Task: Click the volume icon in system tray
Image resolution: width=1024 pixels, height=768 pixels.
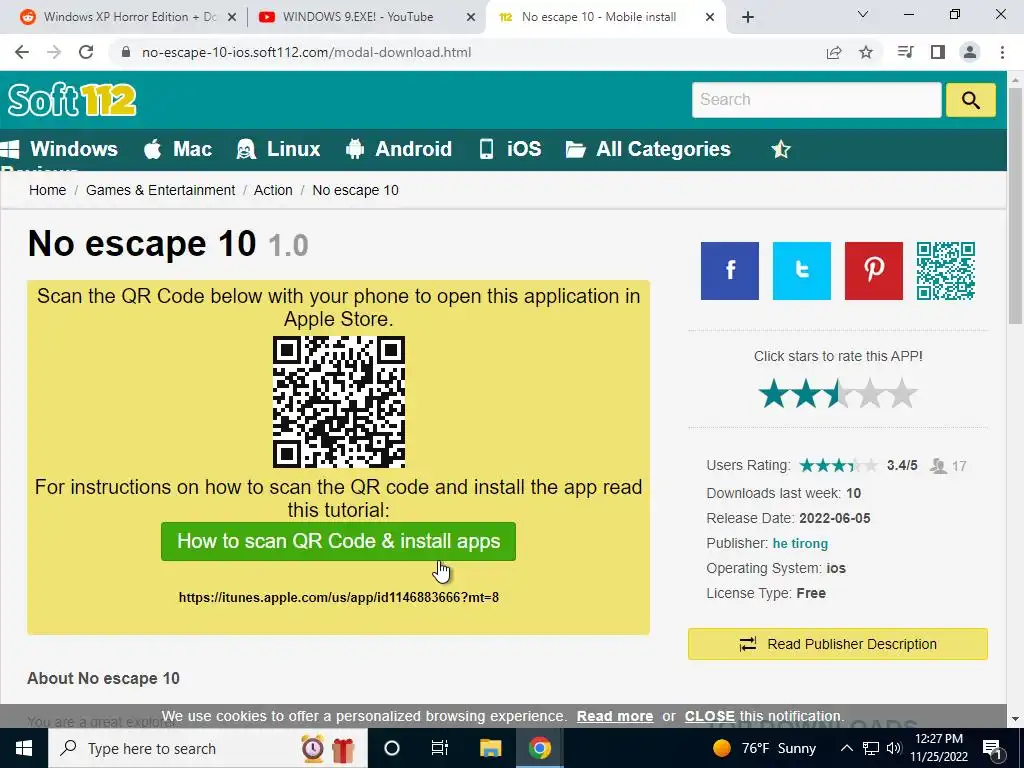Action: (x=894, y=748)
